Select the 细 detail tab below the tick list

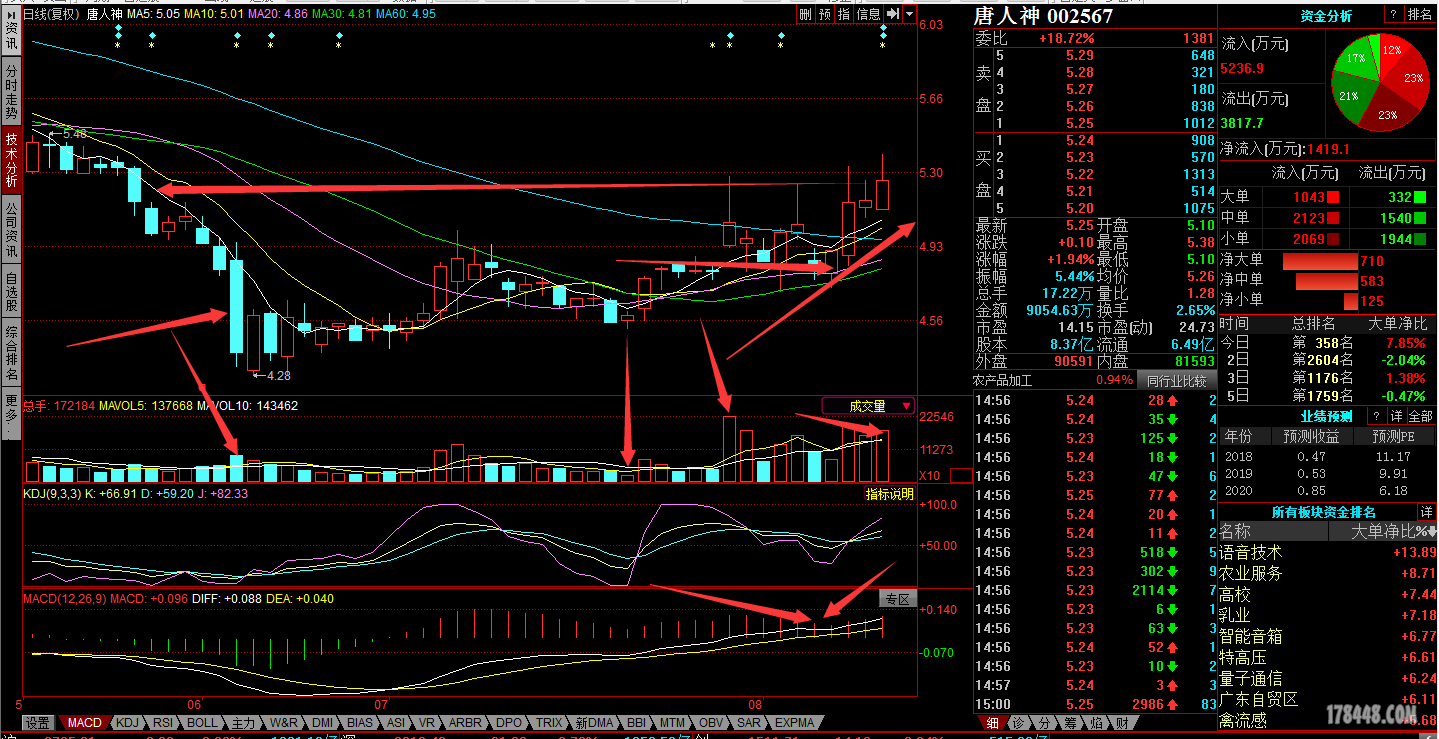coord(992,723)
